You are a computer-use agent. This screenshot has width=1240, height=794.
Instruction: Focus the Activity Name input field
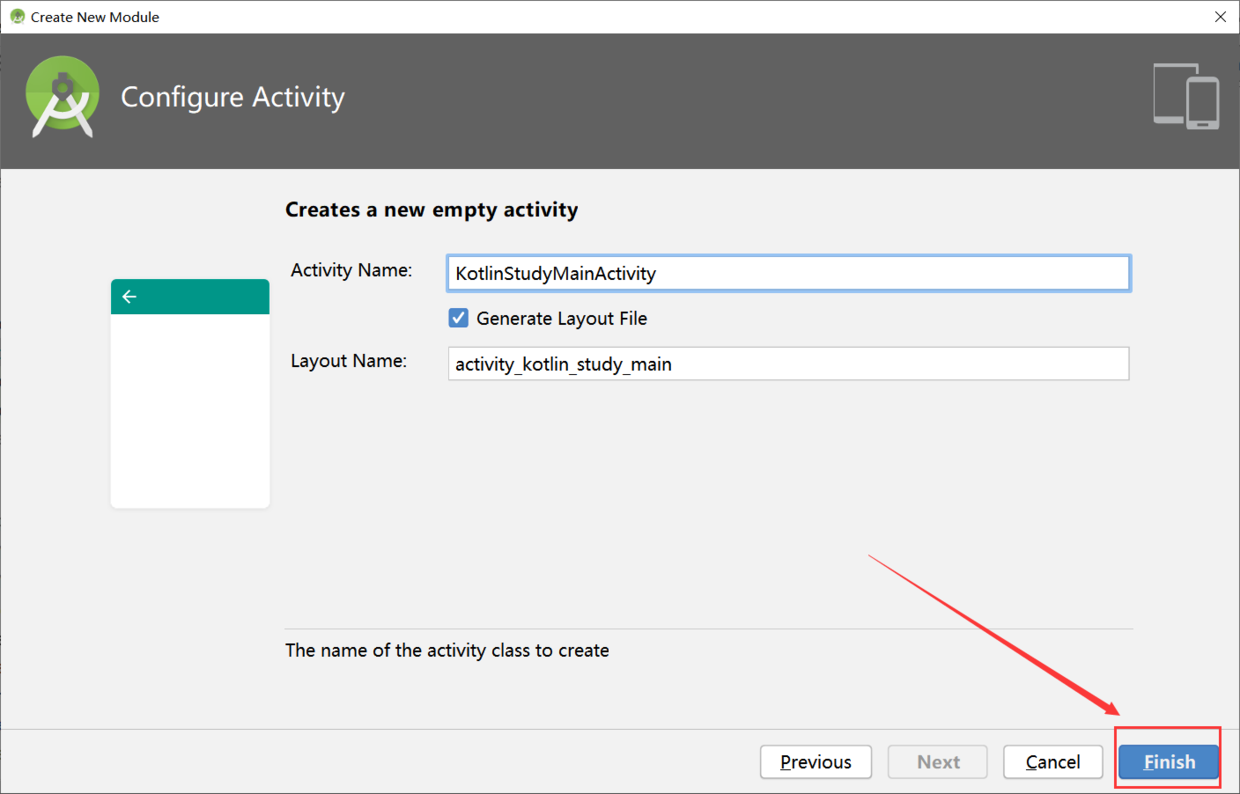coord(789,273)
